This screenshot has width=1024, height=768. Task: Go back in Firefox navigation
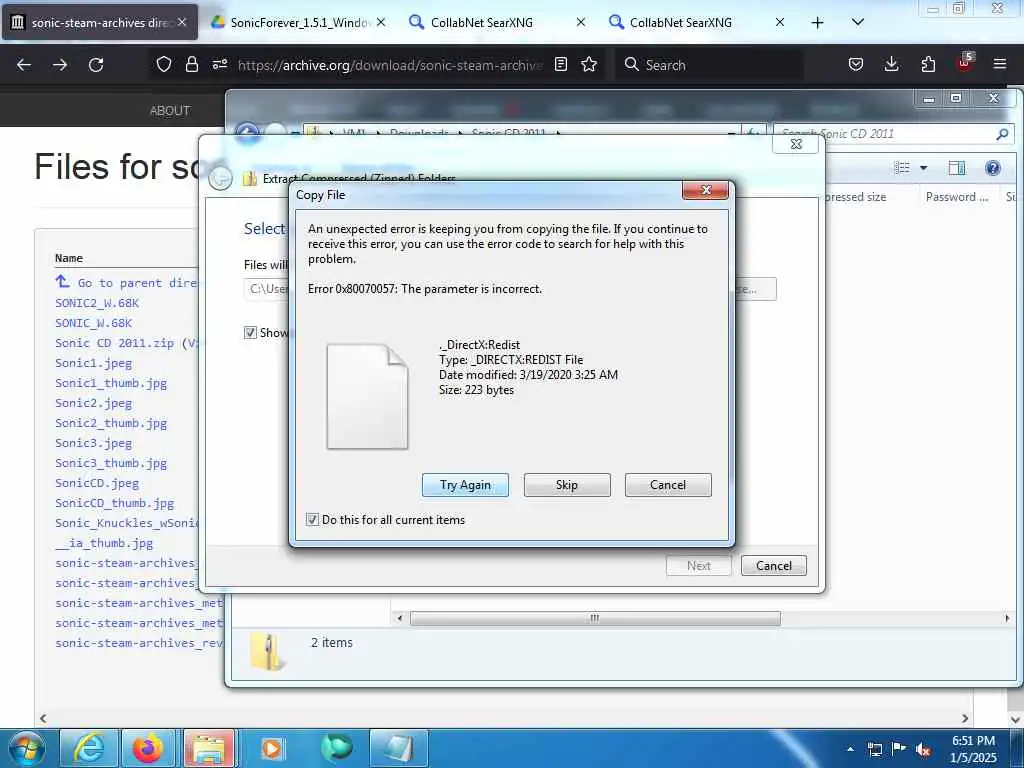point(24,65)
